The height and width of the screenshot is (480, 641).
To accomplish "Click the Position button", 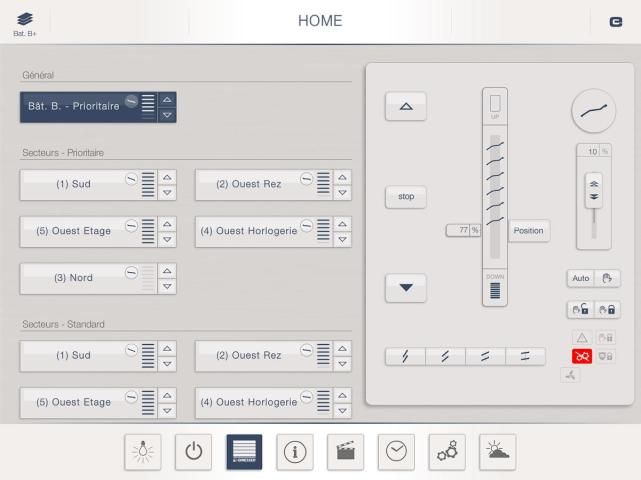I will 528,231.
